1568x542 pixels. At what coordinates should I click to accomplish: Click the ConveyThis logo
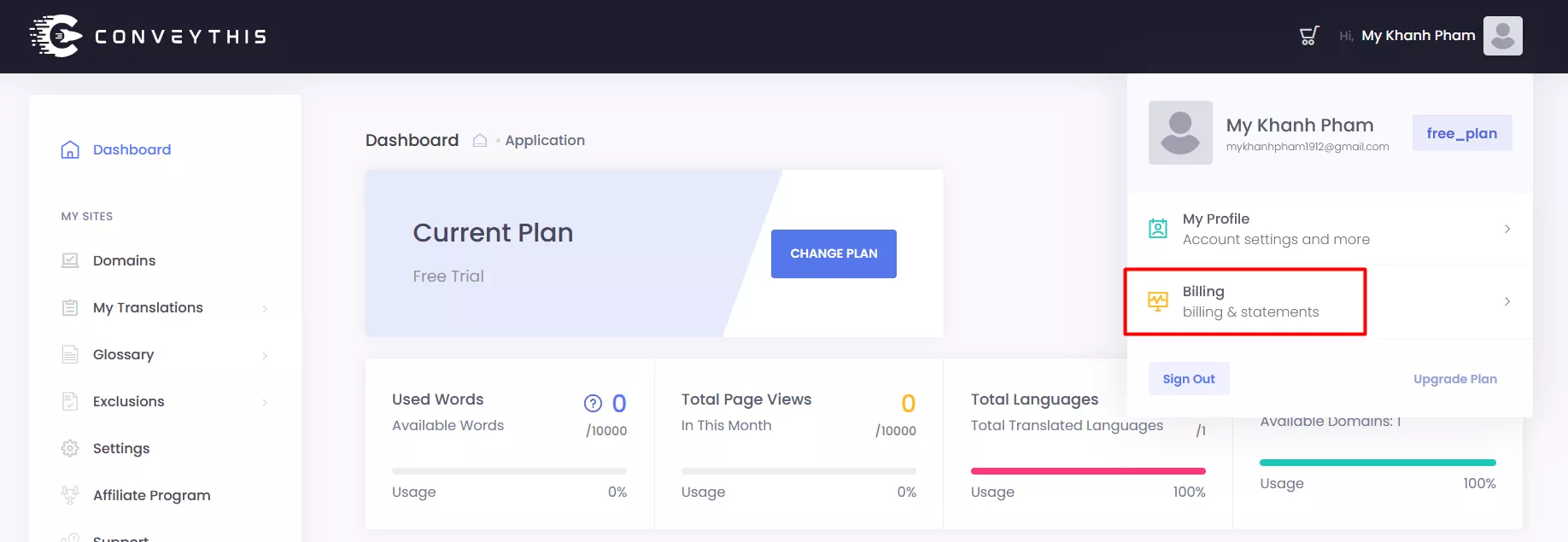148,36
